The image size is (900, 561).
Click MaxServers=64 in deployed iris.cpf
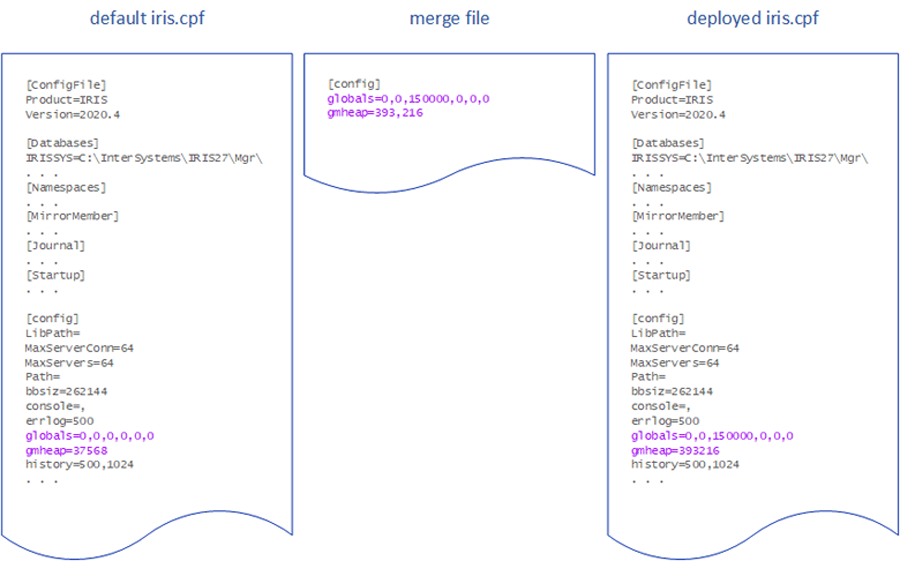[674, 363]
